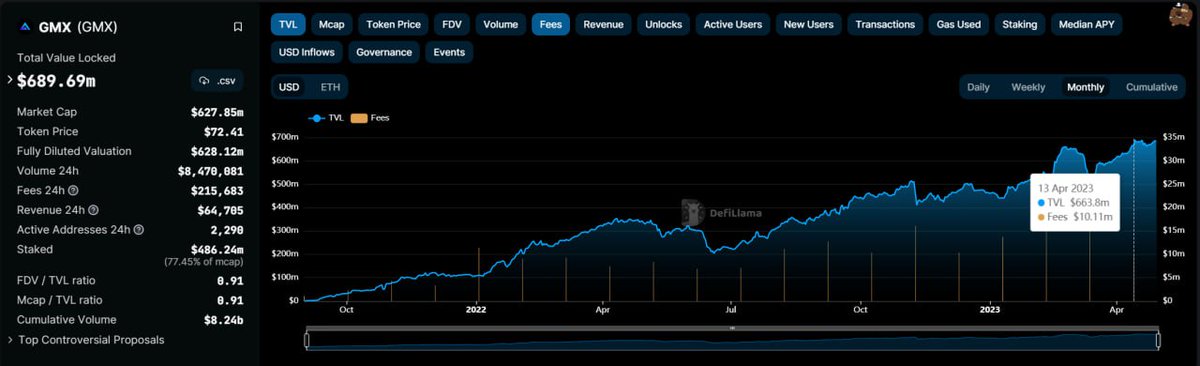Click the 2022 x-axis label

(477, 310)
